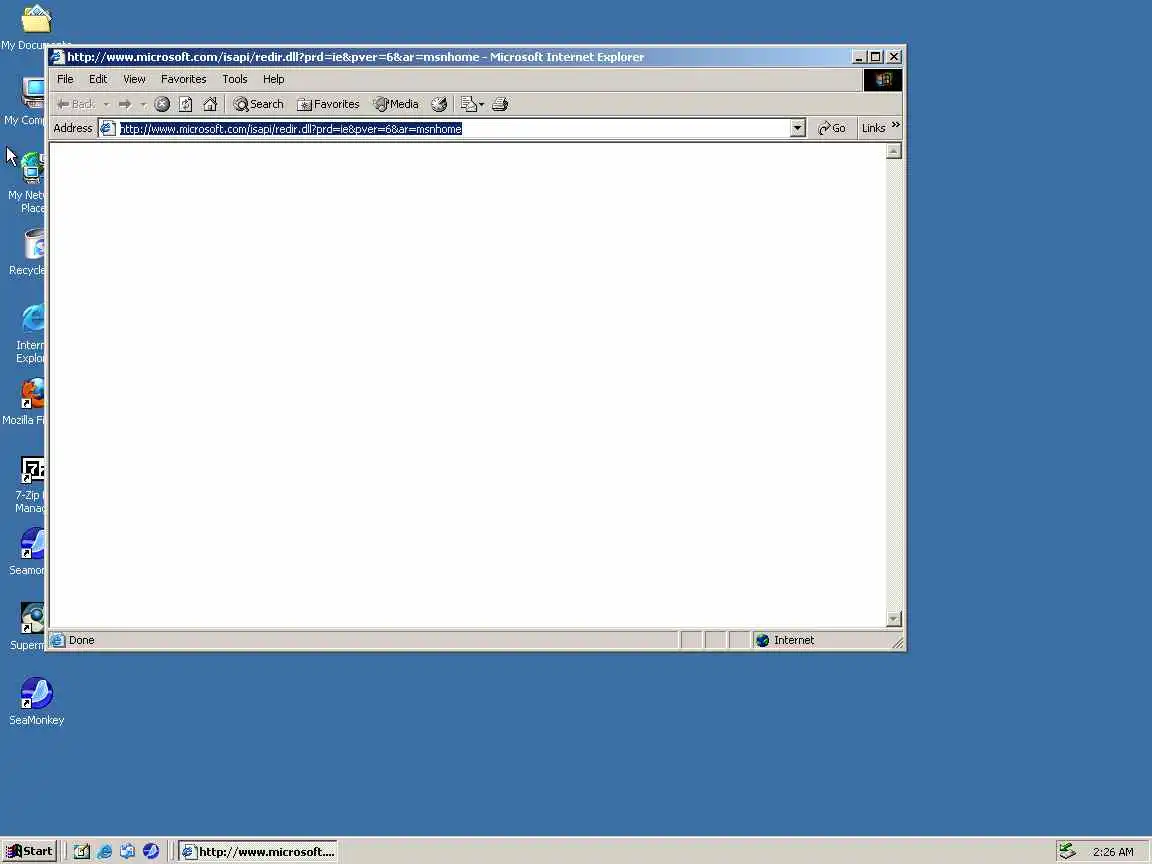The height and width of the screenshot is (864, 1152).
Task: Click the Windows logo throbber
Action: pyautogui.click(x=882, y=79)
